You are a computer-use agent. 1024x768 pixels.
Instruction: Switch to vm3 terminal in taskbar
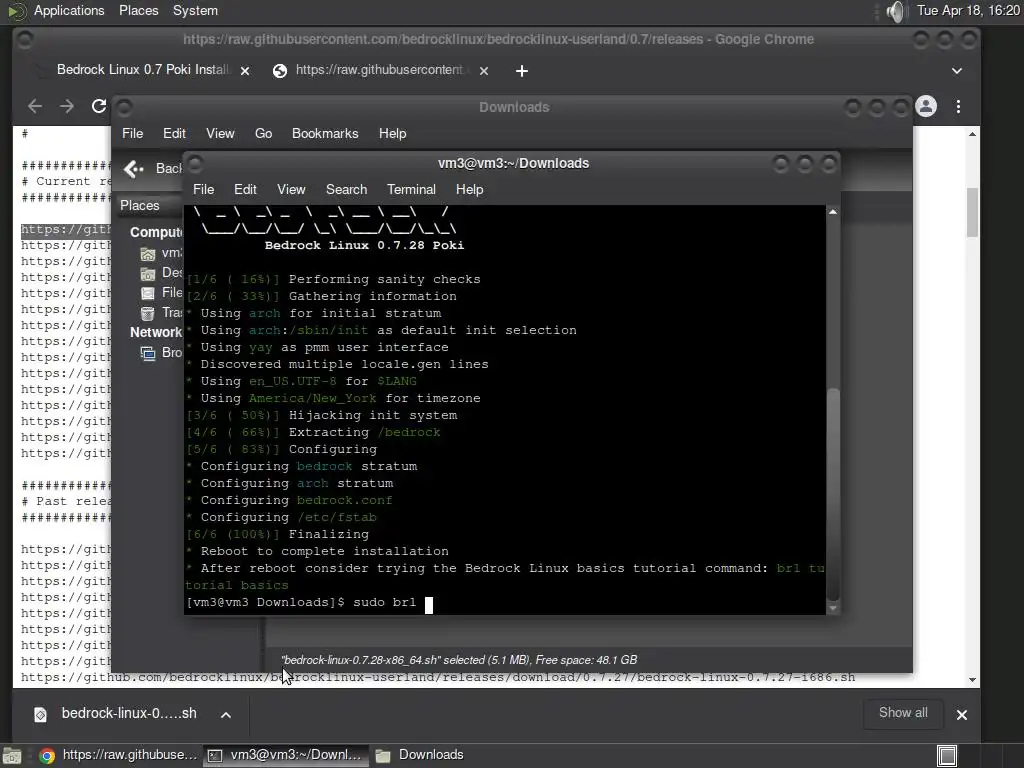click(x=285, y=755)
